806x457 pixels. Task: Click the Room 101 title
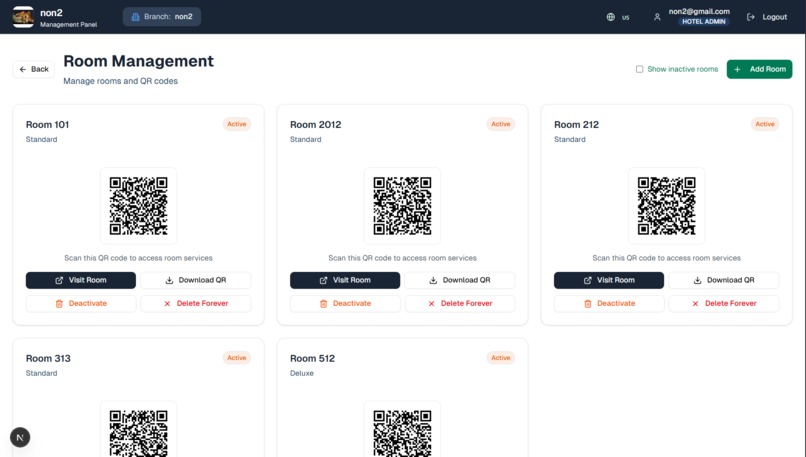coord(47,124)
